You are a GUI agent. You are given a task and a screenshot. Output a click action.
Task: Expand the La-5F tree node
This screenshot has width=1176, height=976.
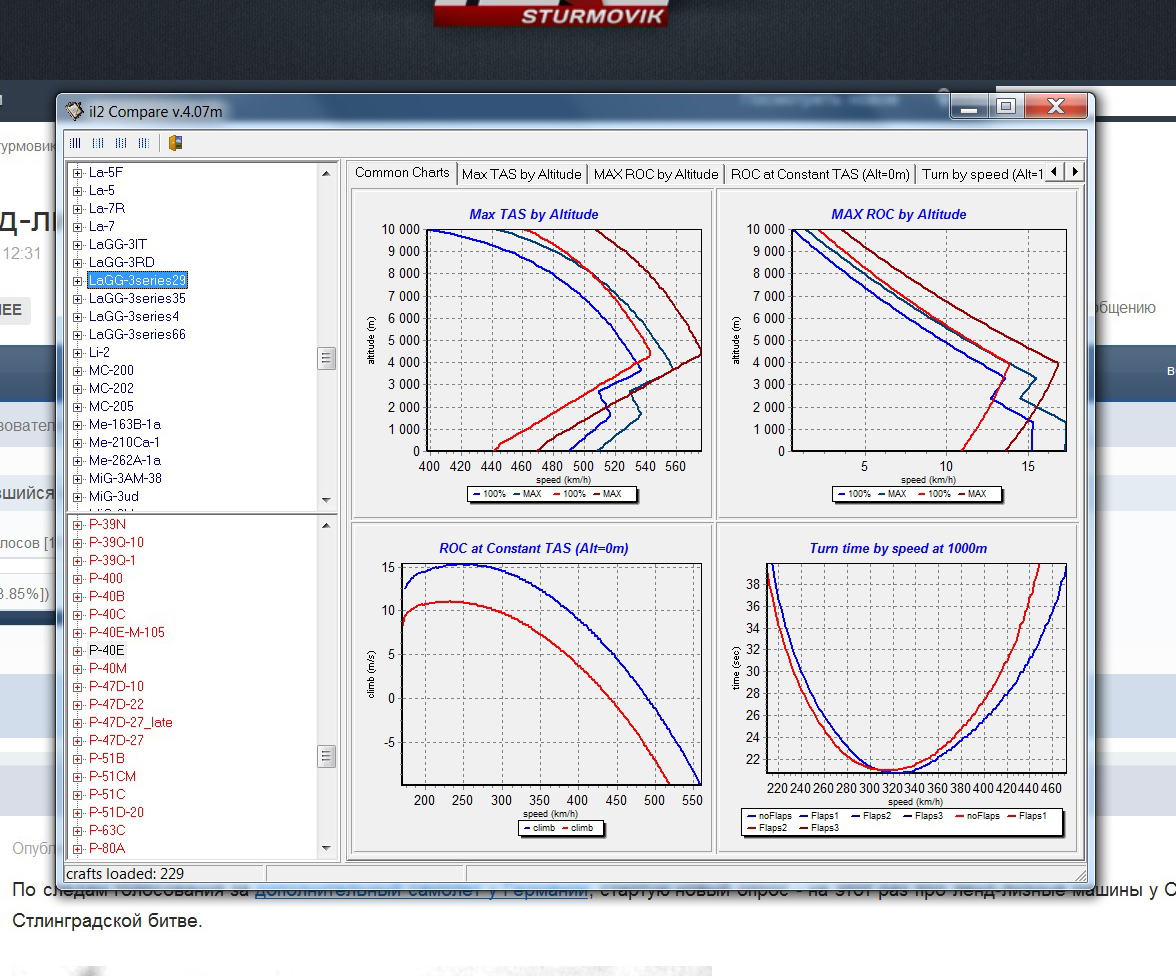click(x=77, y=173)
